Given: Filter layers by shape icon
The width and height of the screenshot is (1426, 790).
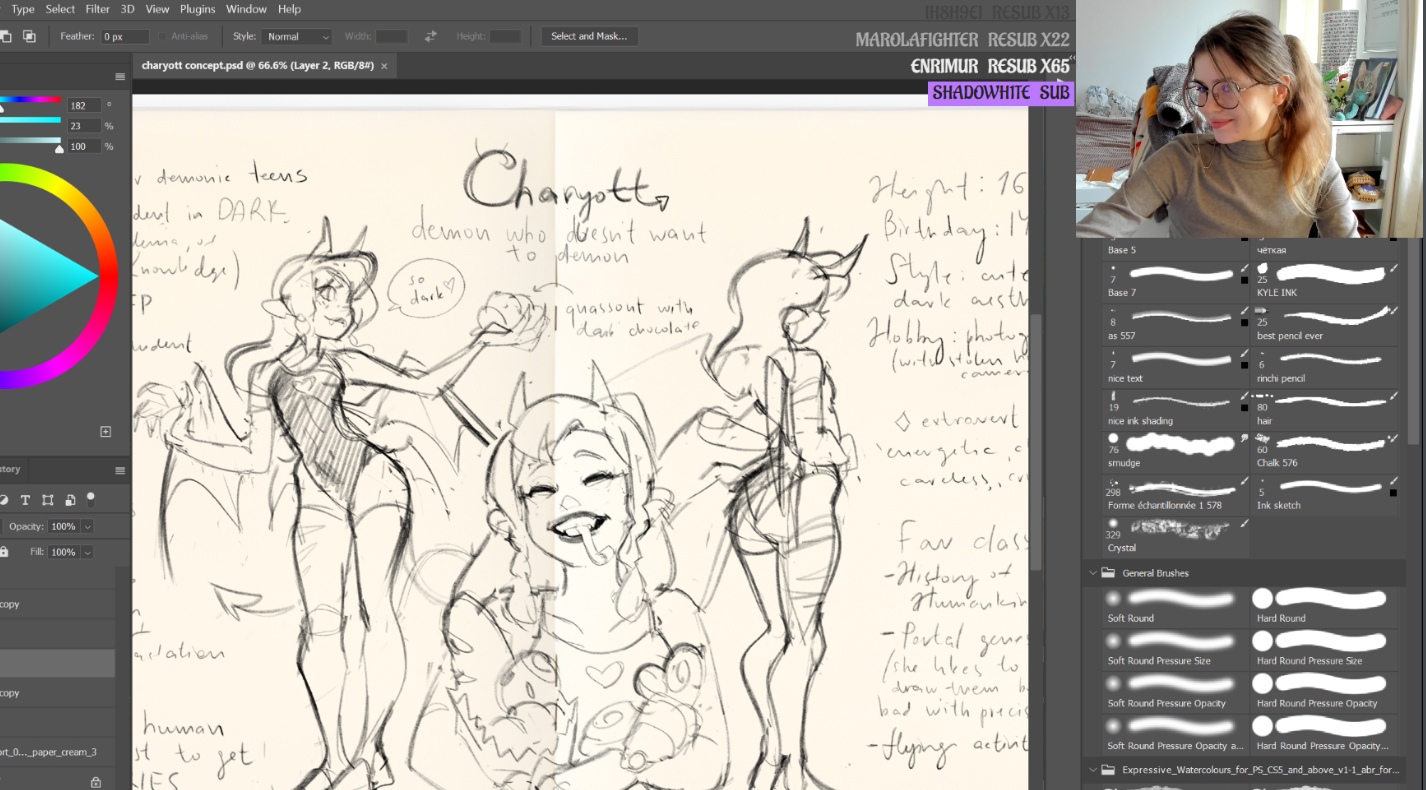Looking at the screenshot, I should click(x=47, y=500).
